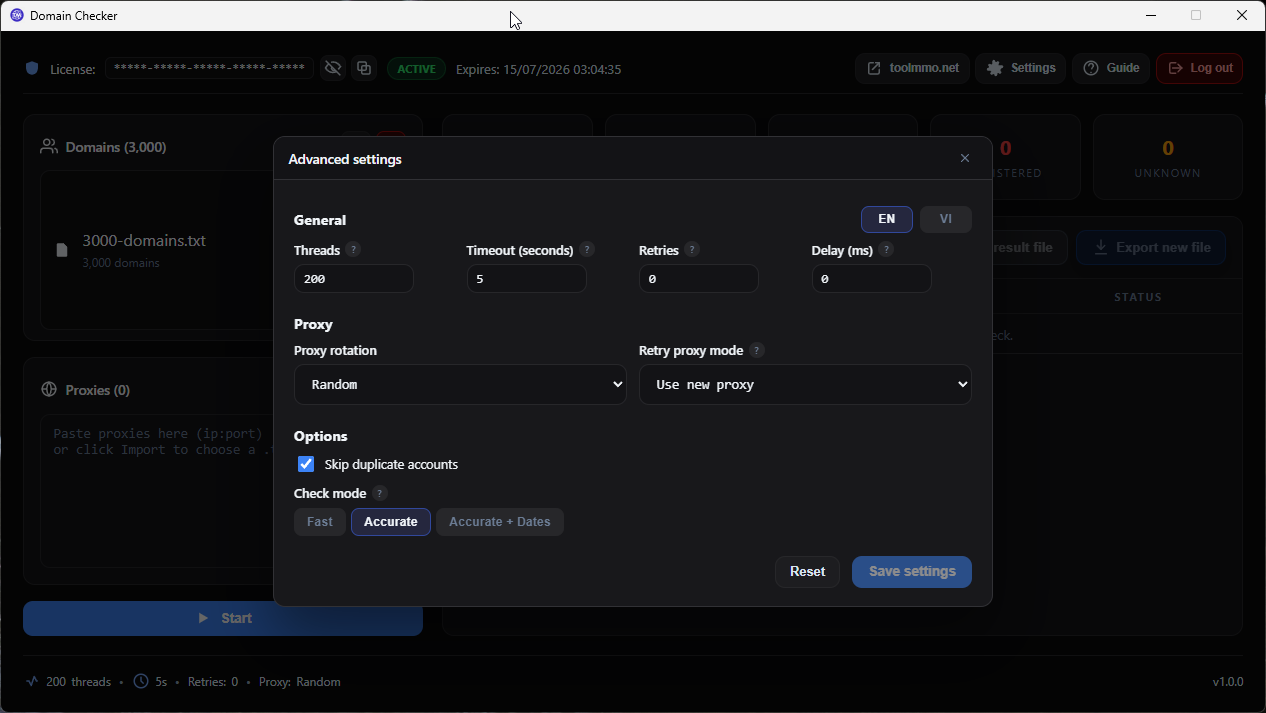Click the Timeout seconds input field
This screenshot has width=1266, height=713.
click(x=526, y=279)
